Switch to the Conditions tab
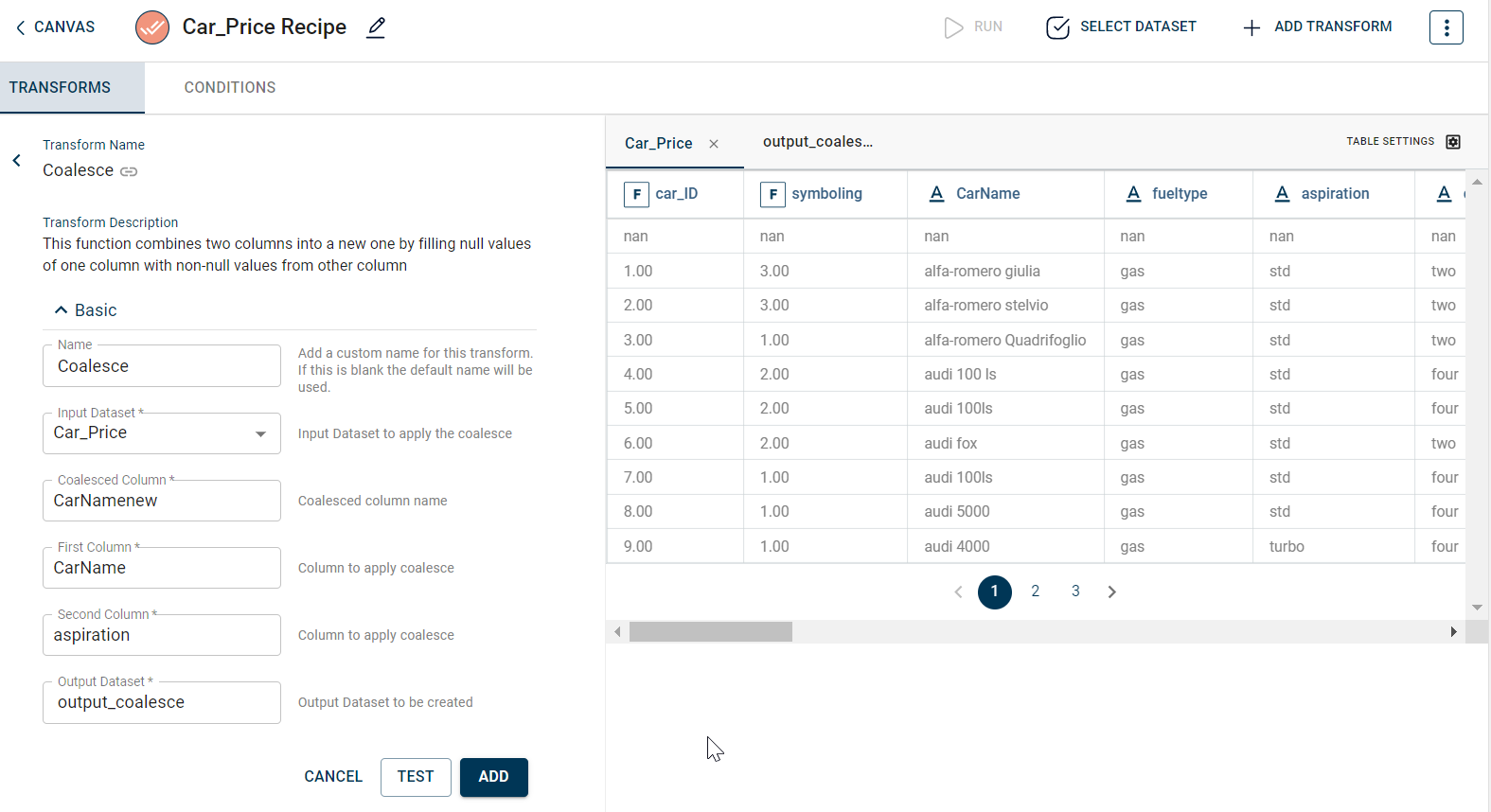The width and height of the screenshot is (1491, 812). coord(230,87)
